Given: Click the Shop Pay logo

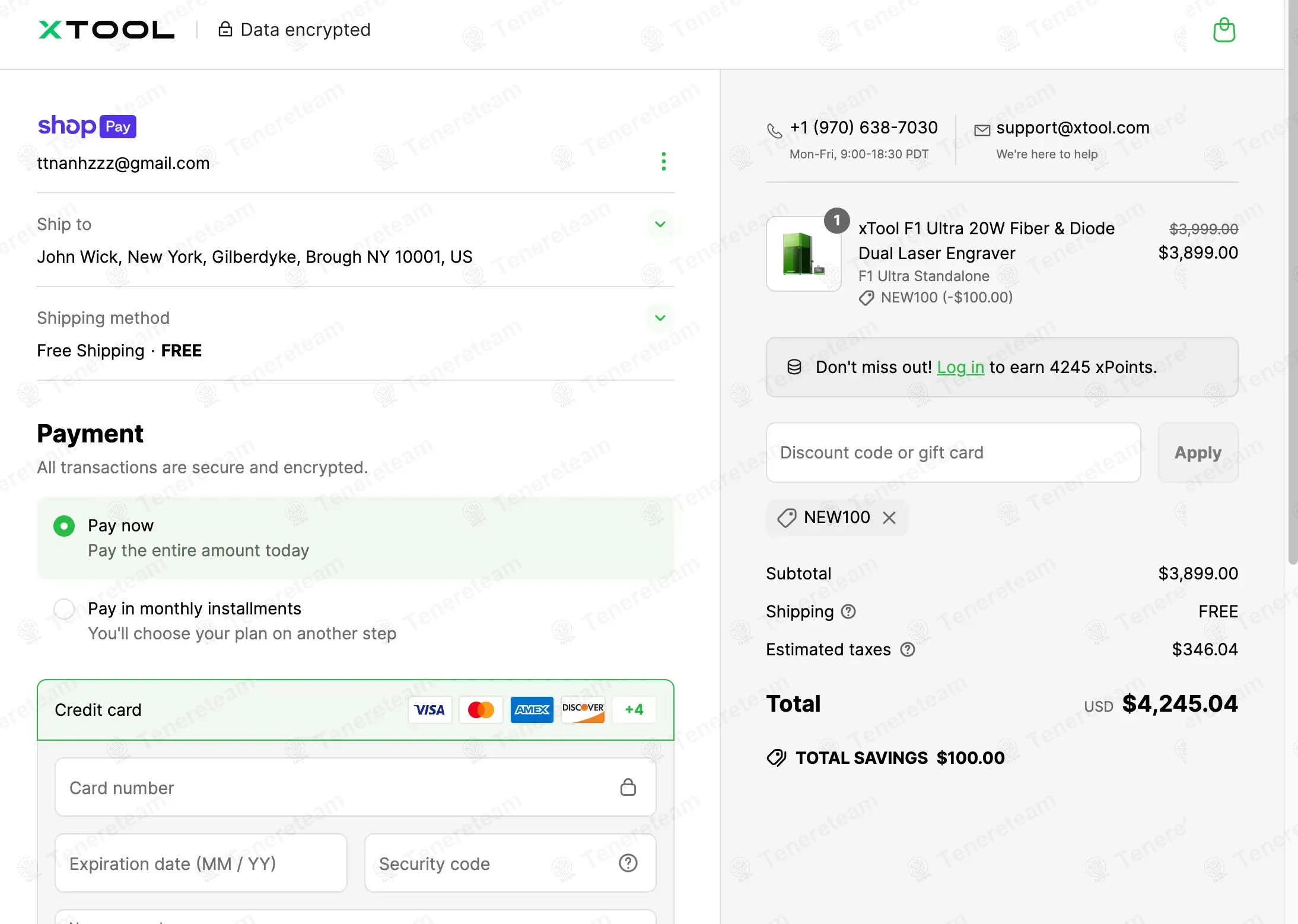Looking at the screenshot, I should tap(87, 126).
